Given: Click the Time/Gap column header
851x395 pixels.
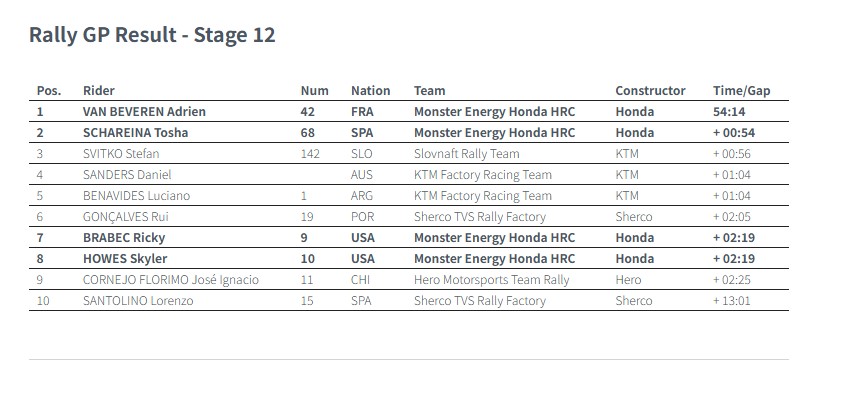Looking at the screenshot, I should (x=741, y=91).
